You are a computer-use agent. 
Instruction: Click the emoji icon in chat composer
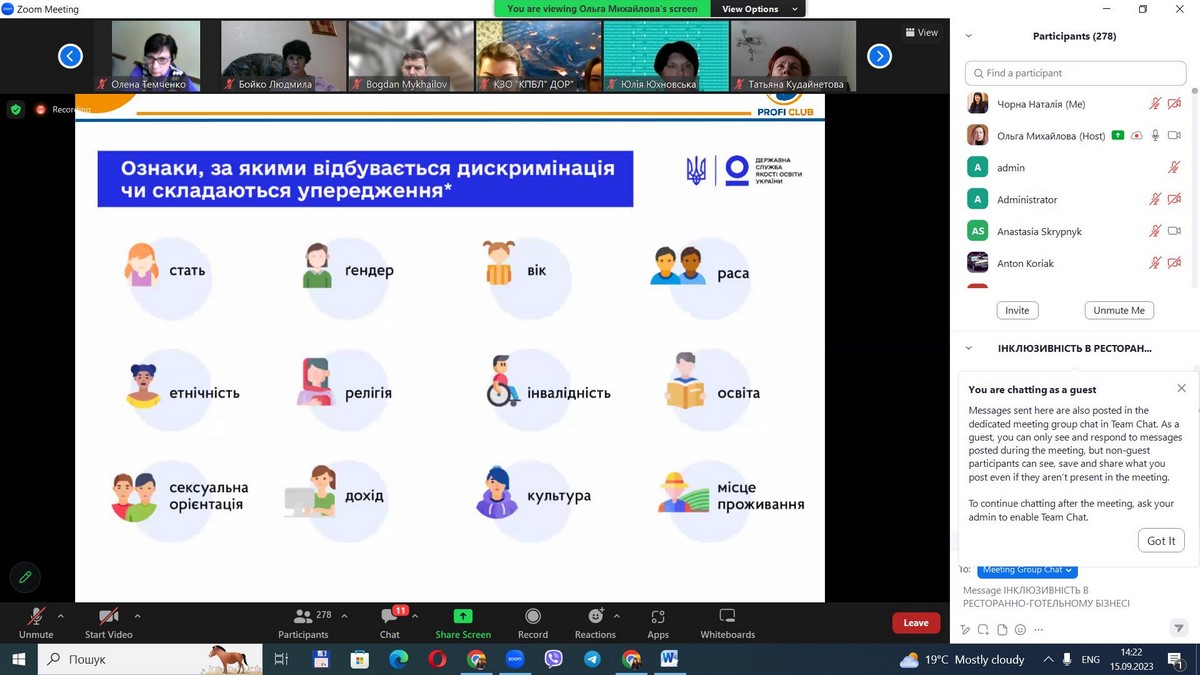point(1020,629)
